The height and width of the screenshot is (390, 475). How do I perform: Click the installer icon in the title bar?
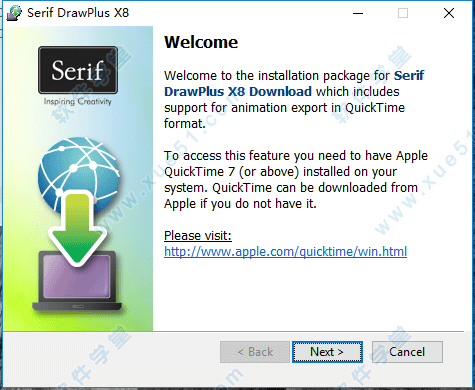coord(14,13)
